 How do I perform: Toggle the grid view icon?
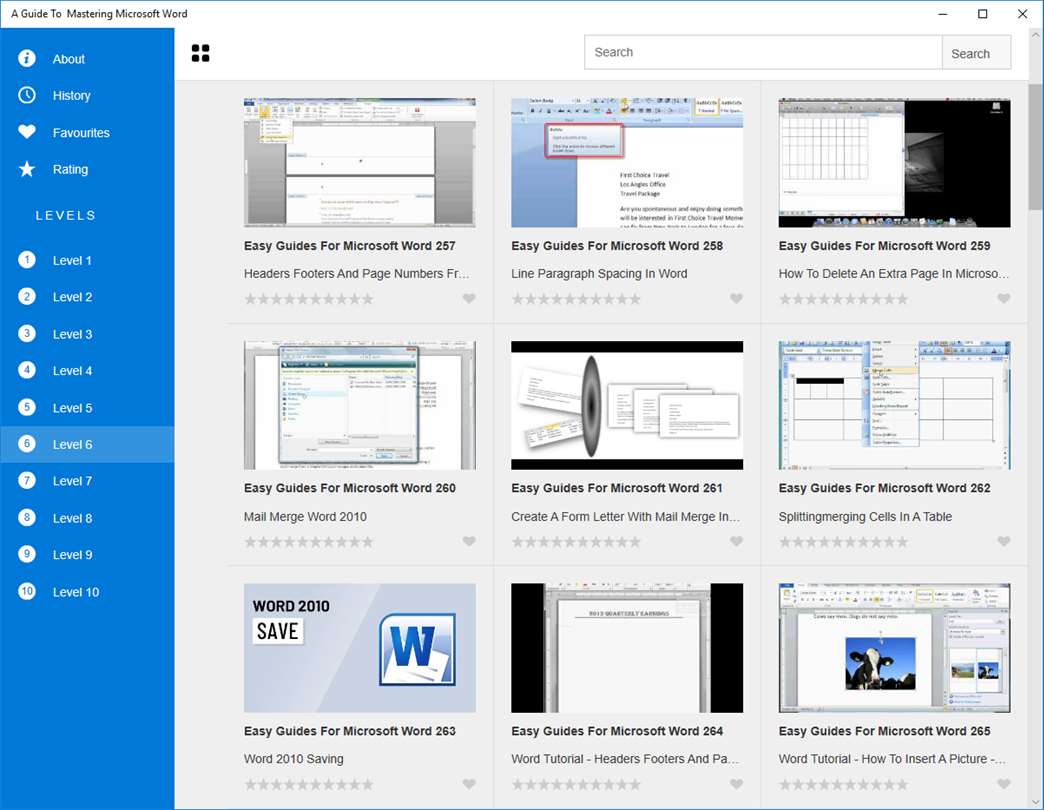pos(200,53)
